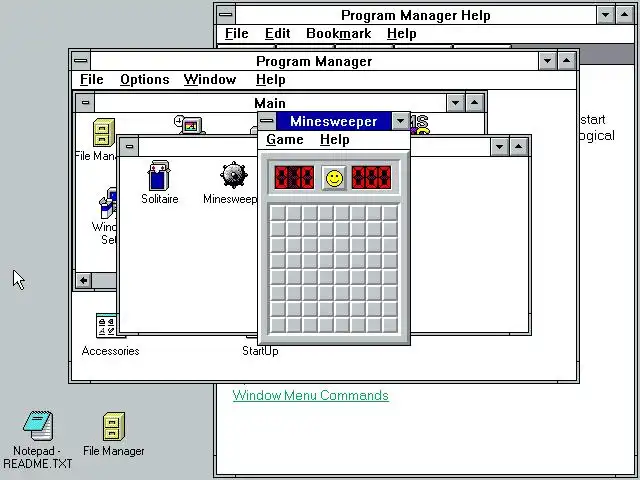Open the Minesweeper window control menu box
640x480 pixels.
click(267, 121)
